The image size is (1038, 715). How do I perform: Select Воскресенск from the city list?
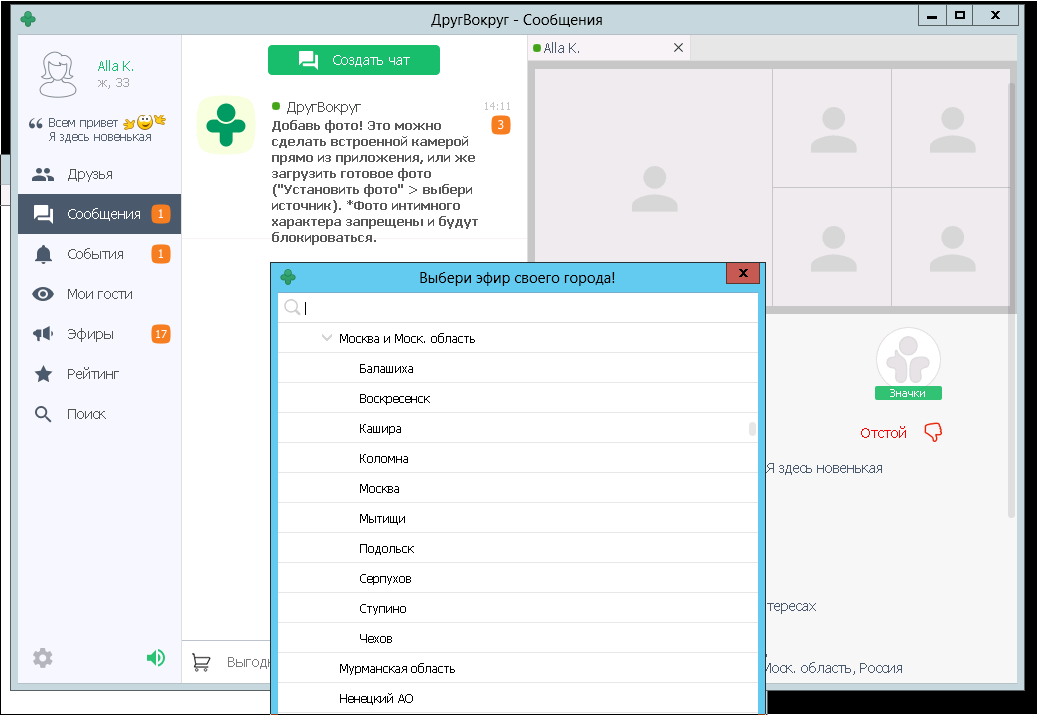[518, 399]
